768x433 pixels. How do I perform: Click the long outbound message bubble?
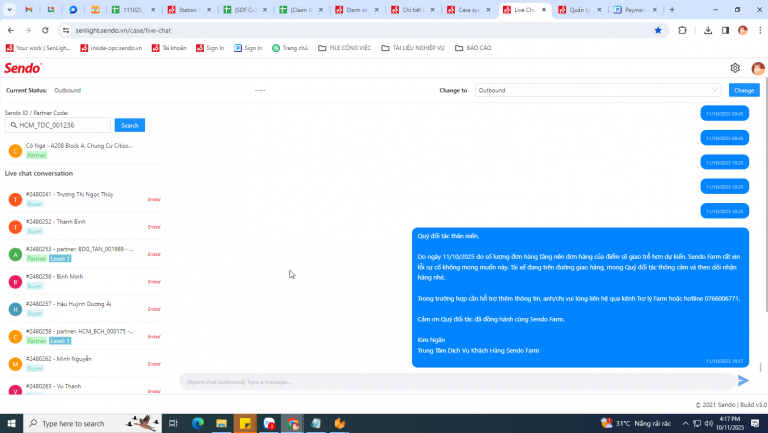[x=580, y=297]
